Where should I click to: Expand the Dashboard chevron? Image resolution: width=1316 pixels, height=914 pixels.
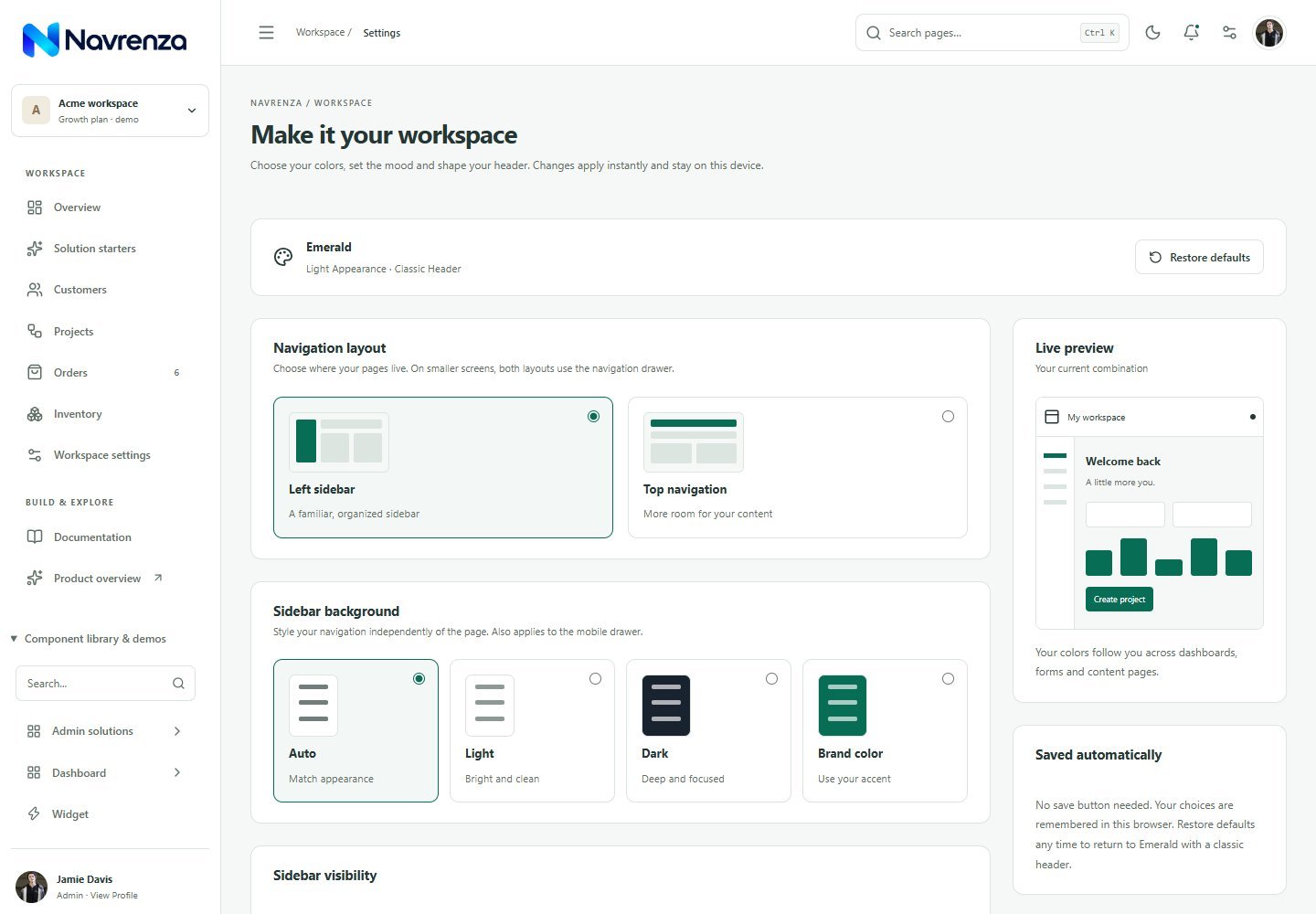[177, 772]
